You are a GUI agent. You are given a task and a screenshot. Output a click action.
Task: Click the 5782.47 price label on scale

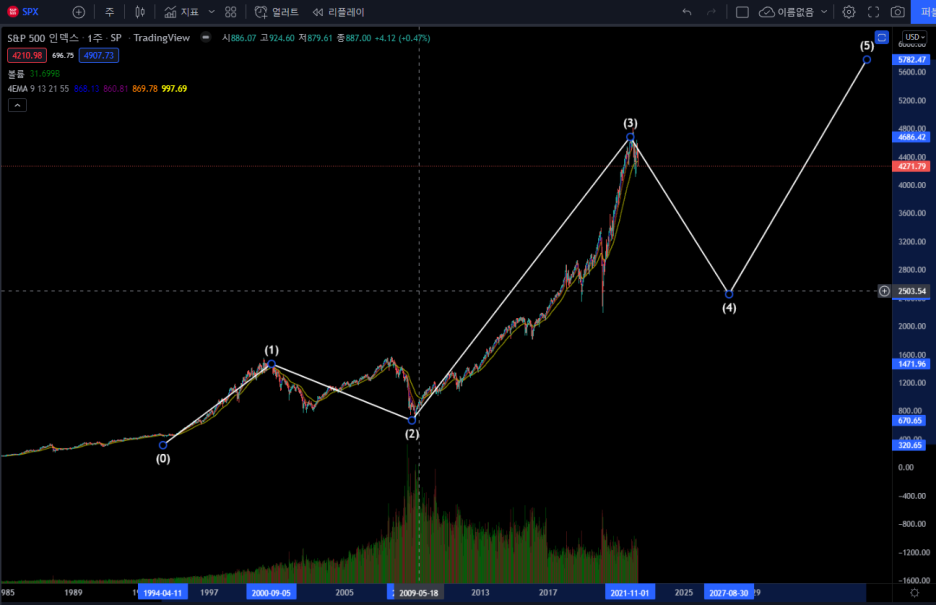click(x=911, y=60)
